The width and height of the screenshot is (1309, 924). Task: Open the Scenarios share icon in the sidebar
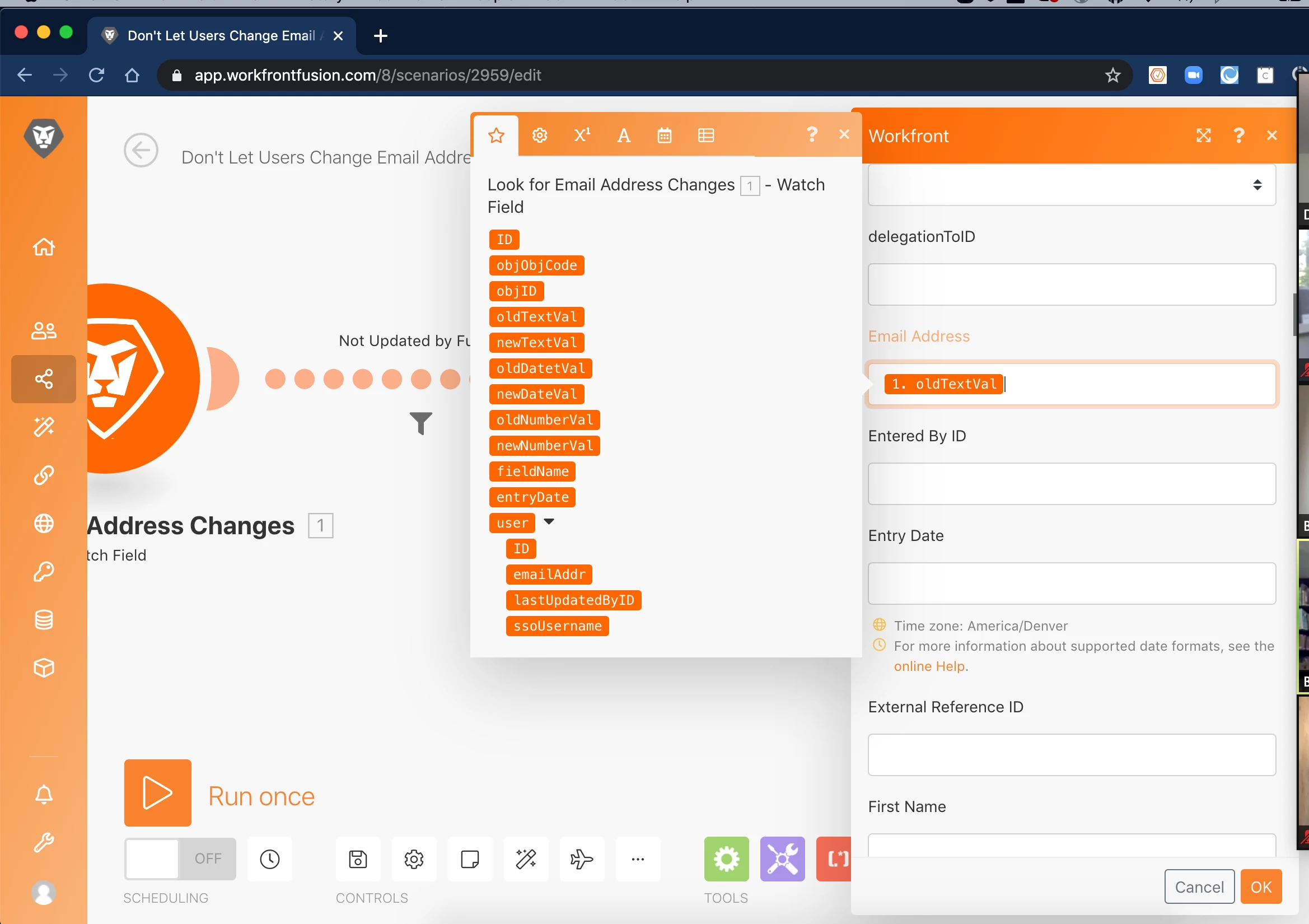coord(44,379)
